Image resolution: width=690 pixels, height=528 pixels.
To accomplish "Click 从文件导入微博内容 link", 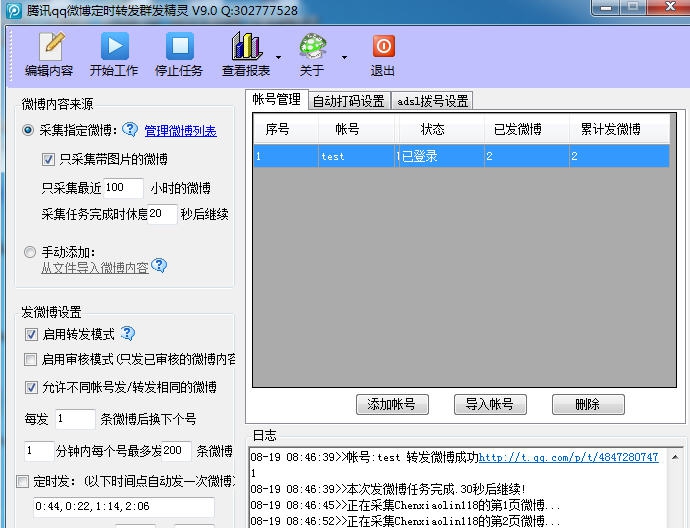I will [x=95, y=268].
